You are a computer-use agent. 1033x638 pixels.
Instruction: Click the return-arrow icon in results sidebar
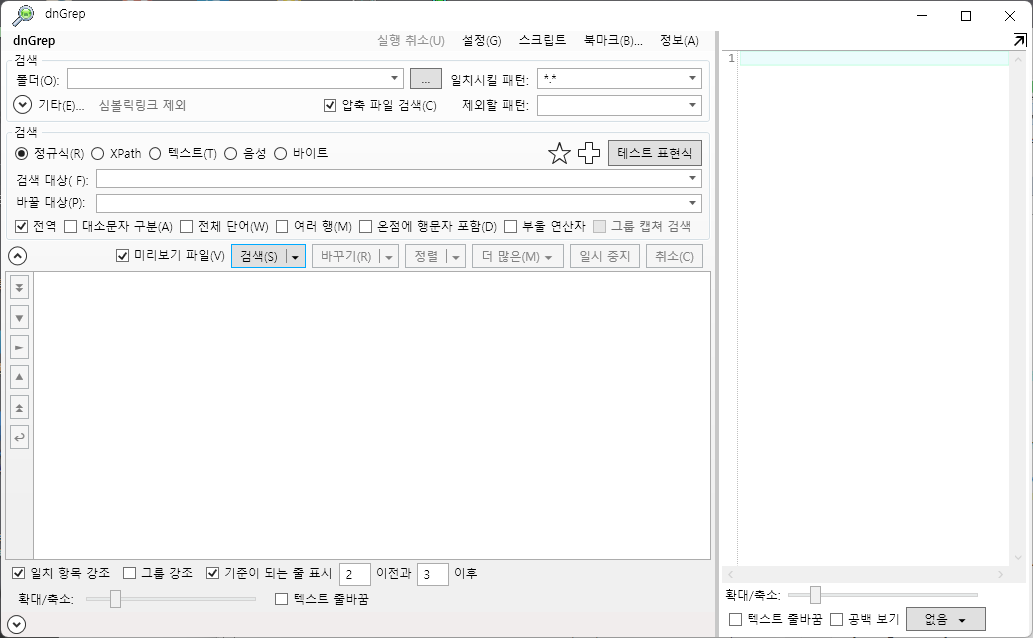tap(19, 437)
